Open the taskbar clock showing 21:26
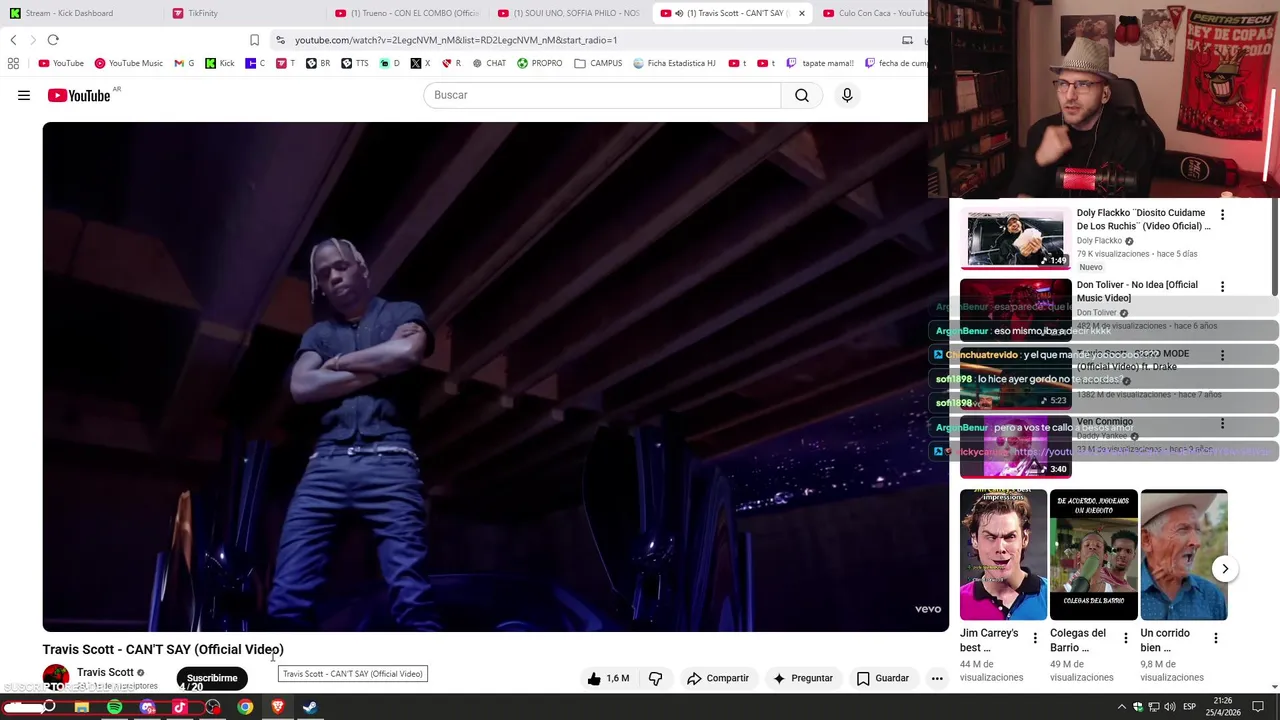The height and width of the screenshot is (720, 1280). [x=1225, y=707]
